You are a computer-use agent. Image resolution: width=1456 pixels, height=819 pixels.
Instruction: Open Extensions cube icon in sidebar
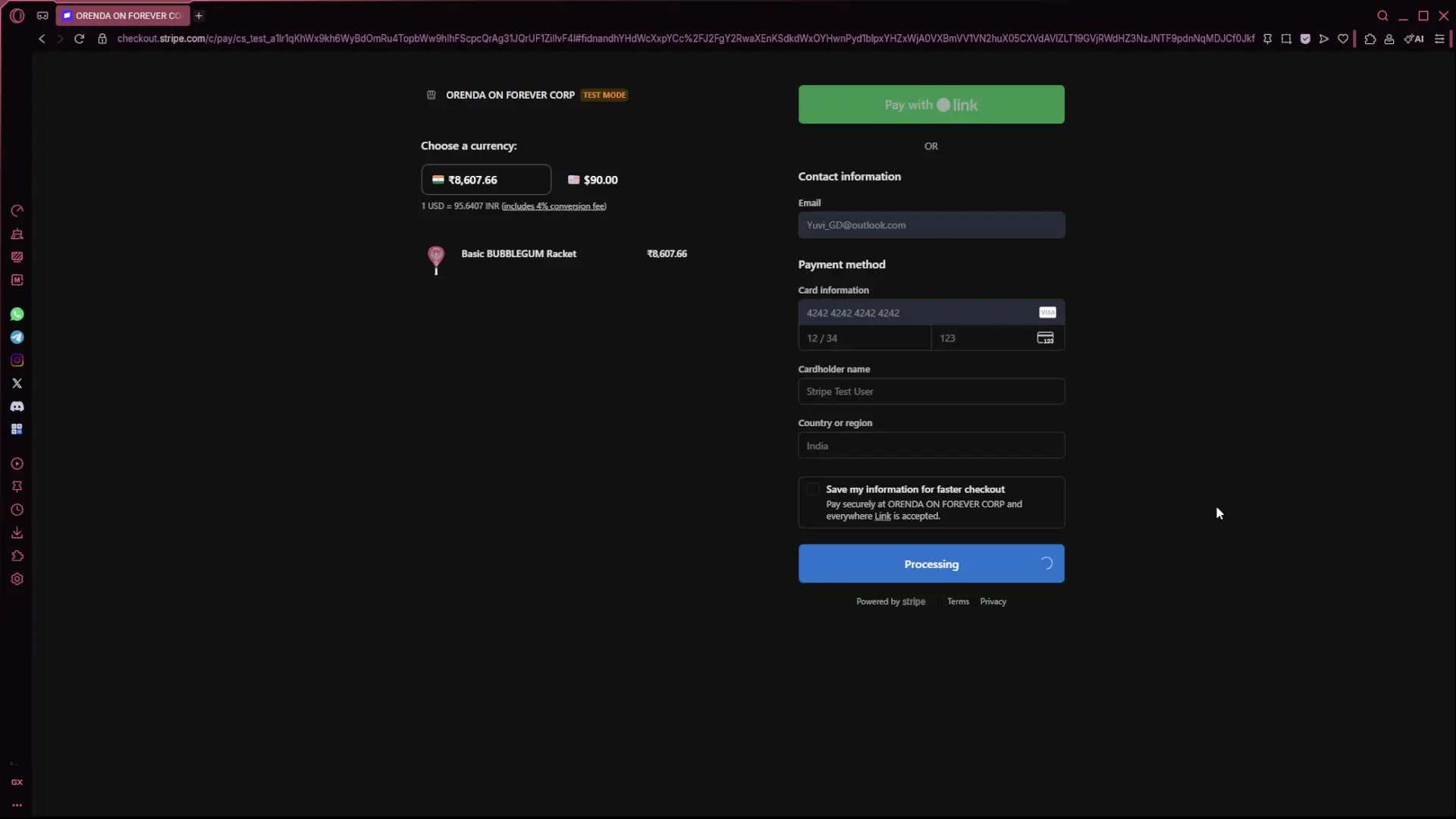[17, 556]
